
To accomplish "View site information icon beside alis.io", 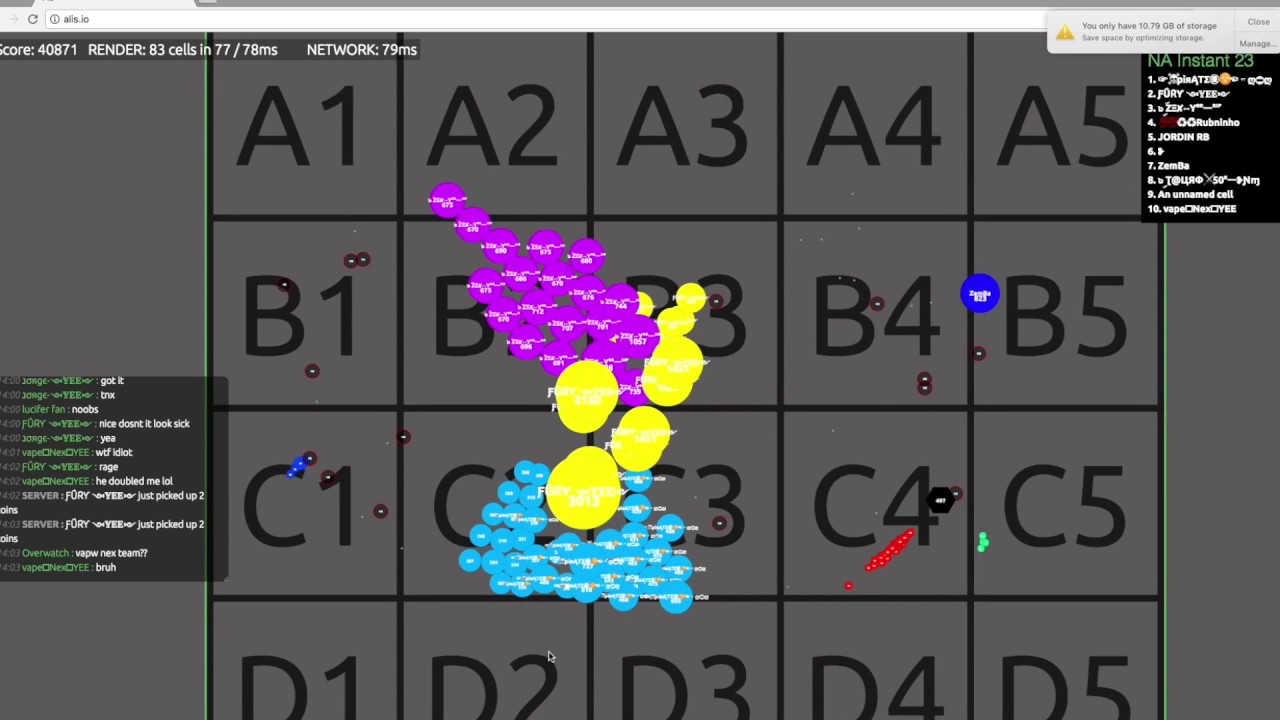I will [x=54, y=19].
